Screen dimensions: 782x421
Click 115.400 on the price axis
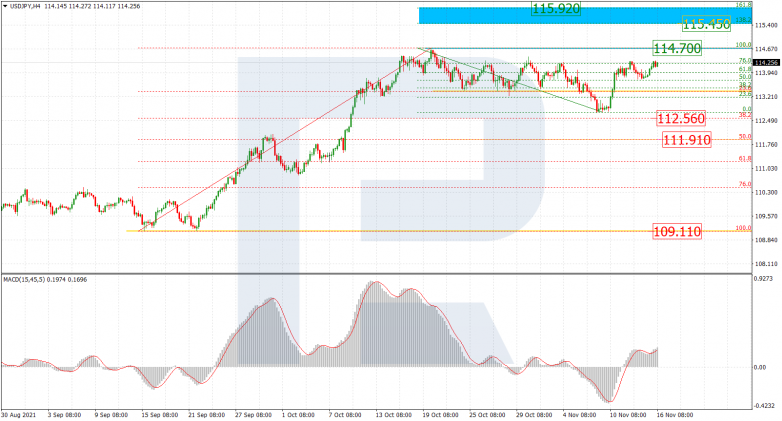[767, 25]
